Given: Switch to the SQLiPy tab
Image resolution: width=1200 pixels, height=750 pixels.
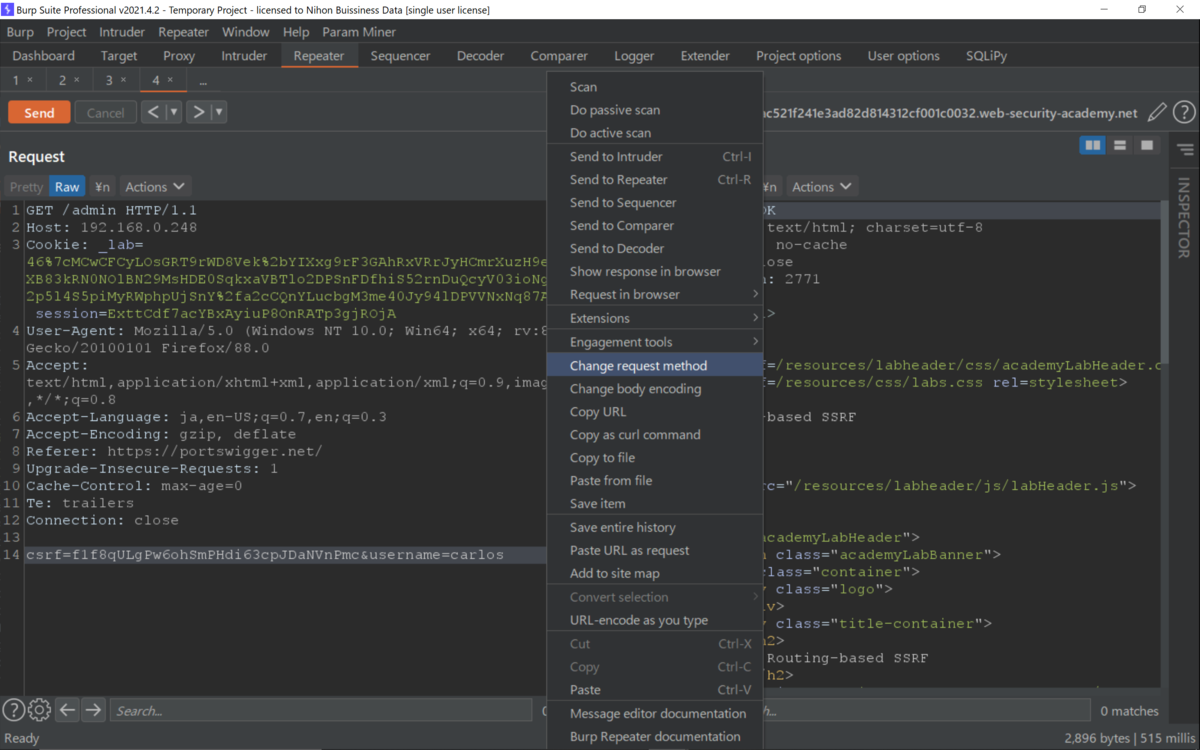Looking at the screenshot, I should coord(986,56).
